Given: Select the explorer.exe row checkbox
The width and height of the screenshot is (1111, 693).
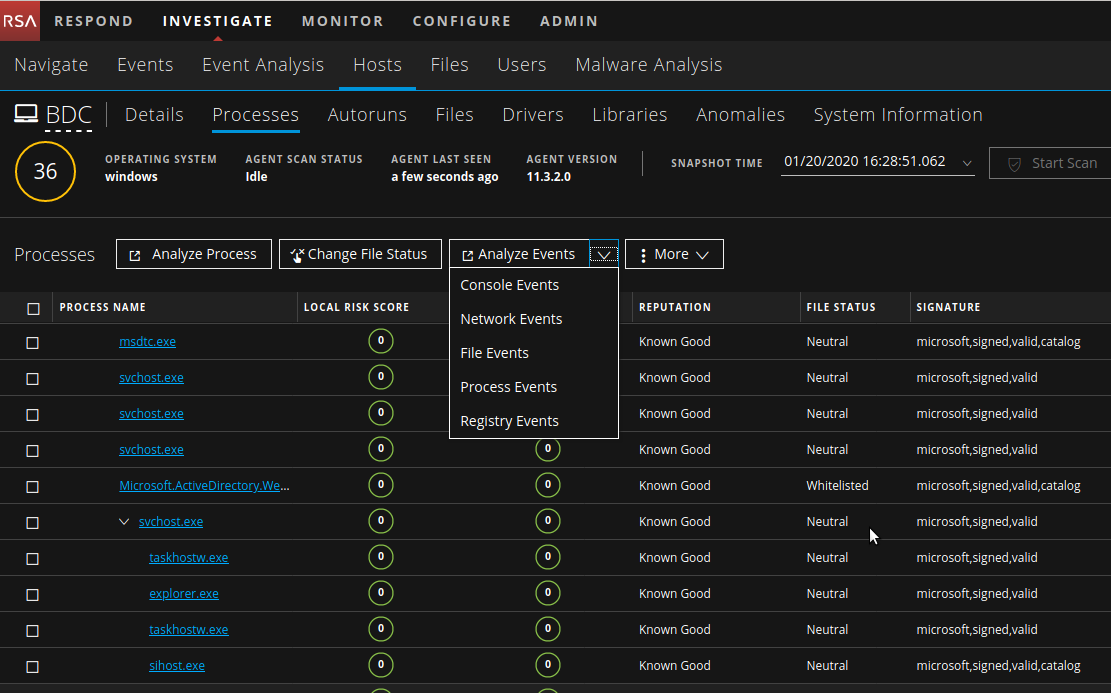Looking at the screenshot, I should (x=33, y=594).
